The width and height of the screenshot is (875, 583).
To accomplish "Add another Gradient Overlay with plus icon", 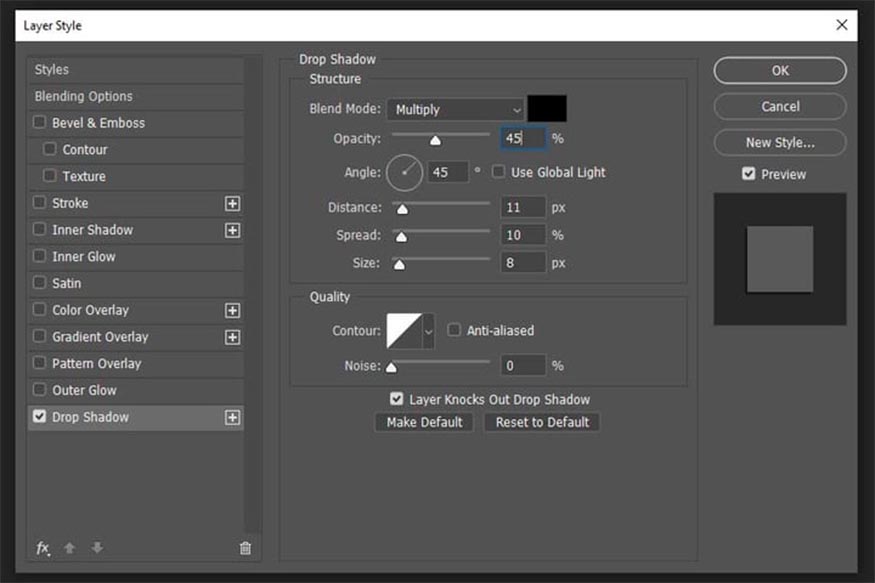I will point(233,338).
